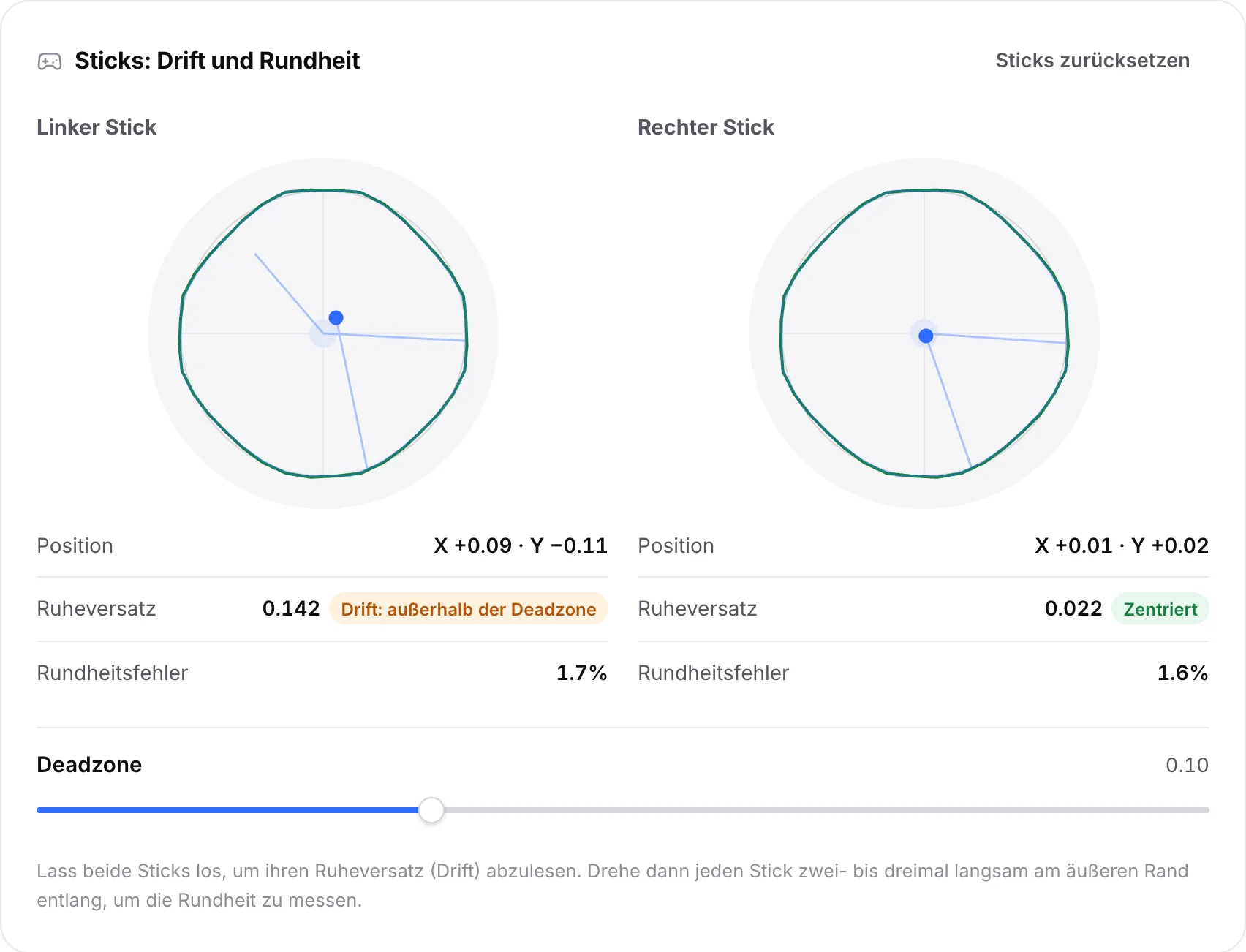
Task: Click the Deadzone slider handle
Action: 431,810
